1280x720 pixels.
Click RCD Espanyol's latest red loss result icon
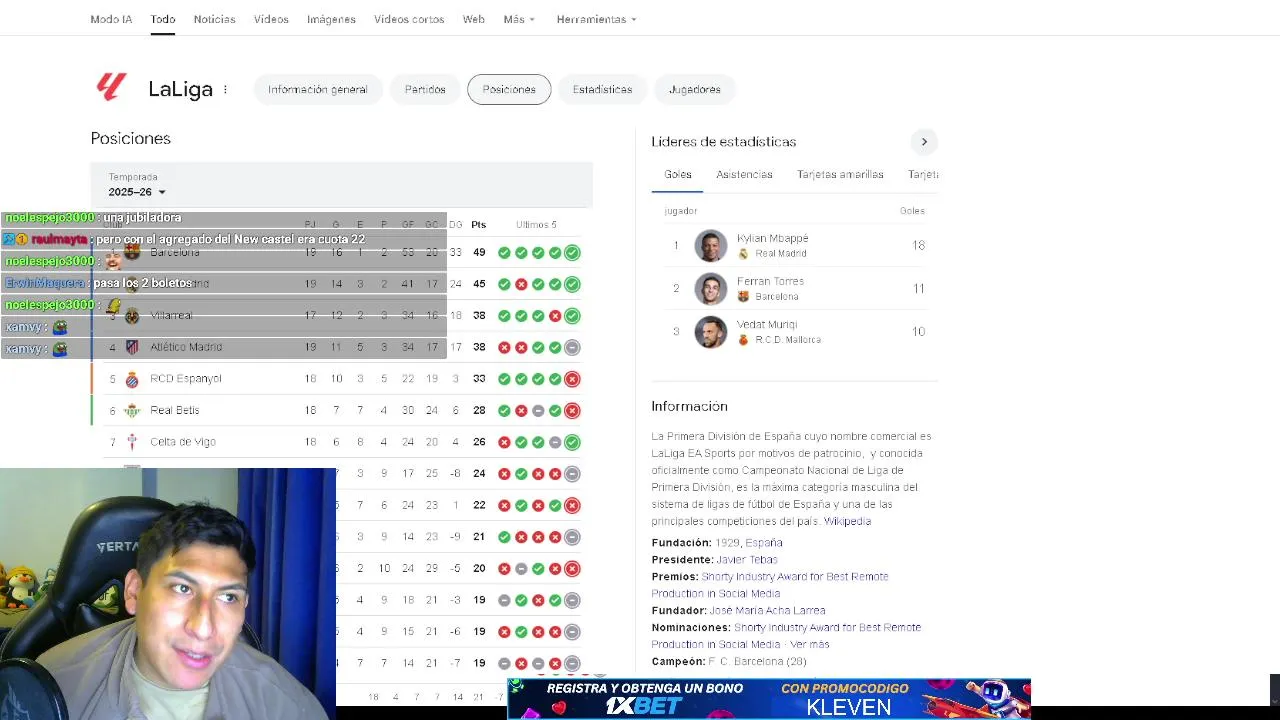click(572, 379)
